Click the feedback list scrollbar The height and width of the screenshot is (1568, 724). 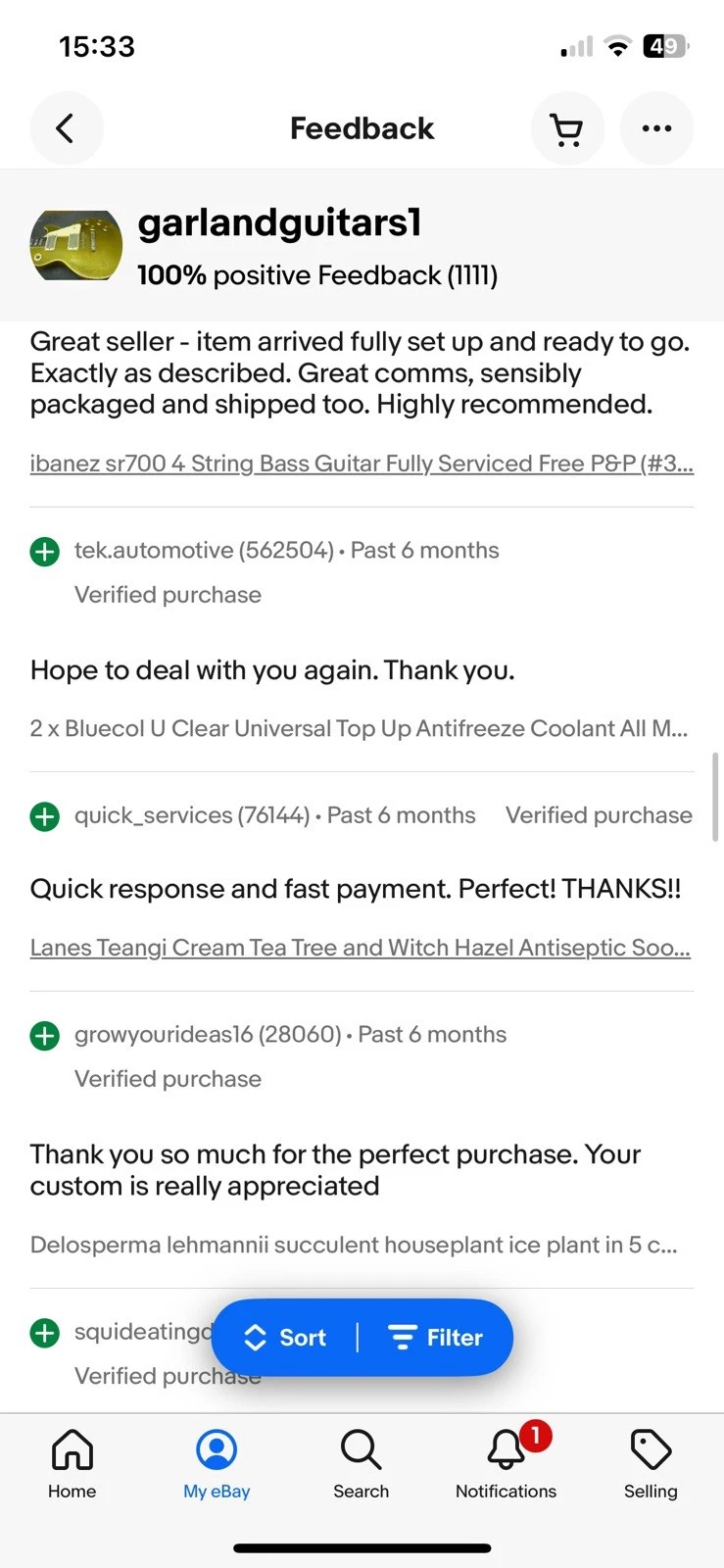(x=716, y=797)
